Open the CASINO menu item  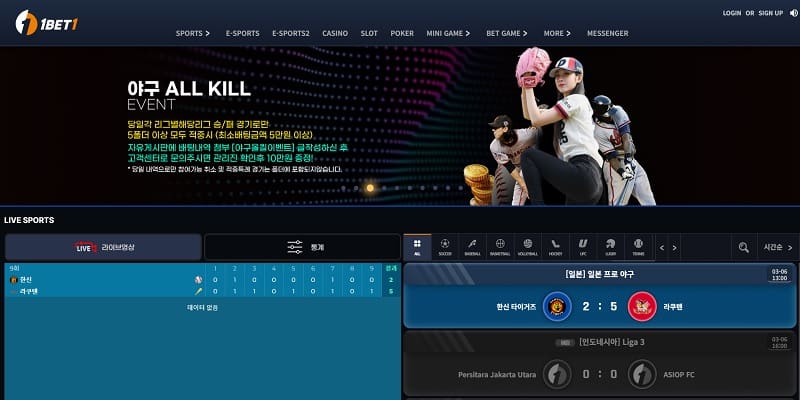[x=335, y=33]
